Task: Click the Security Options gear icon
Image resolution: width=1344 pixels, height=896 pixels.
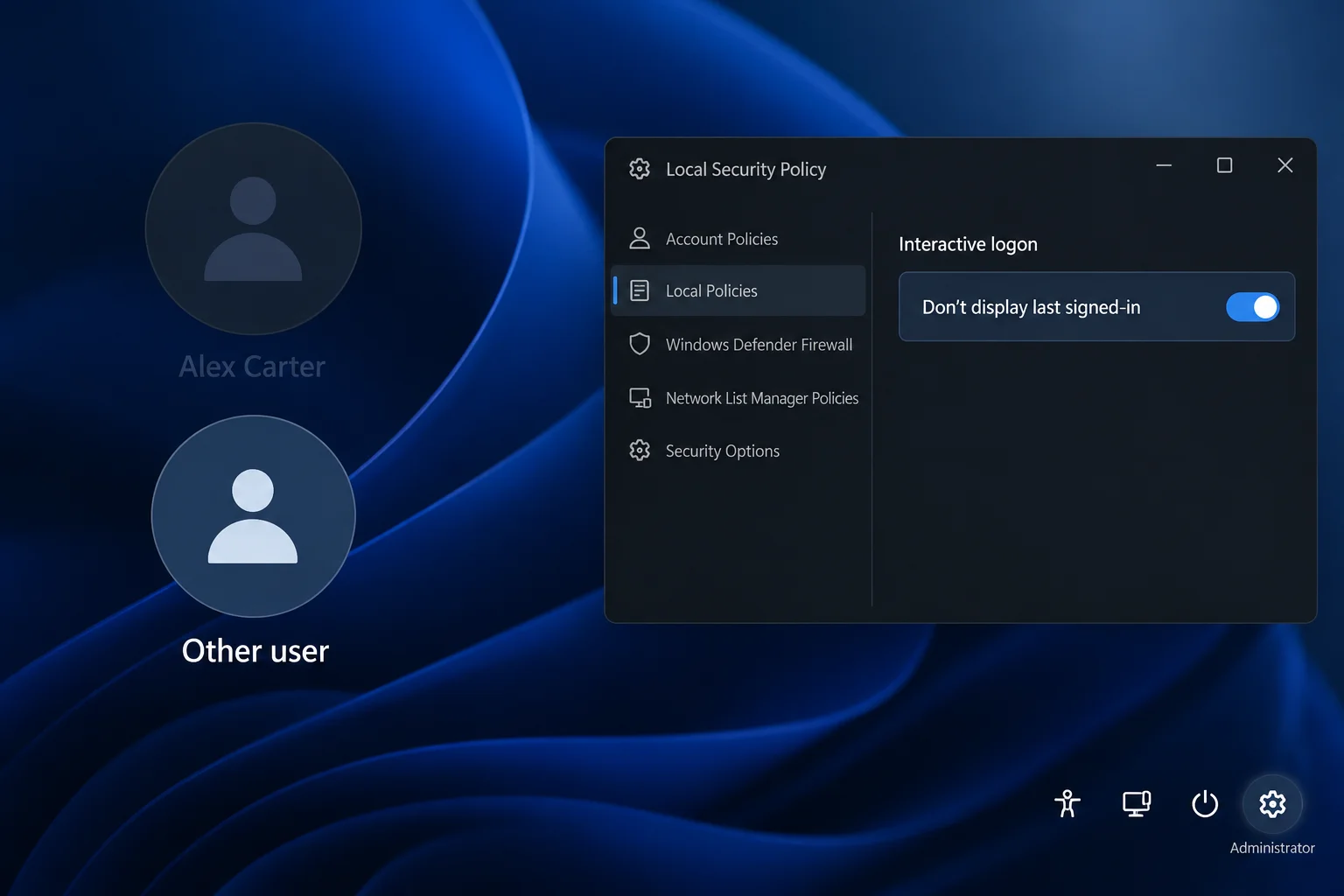Action: click(x=640, y=451)
